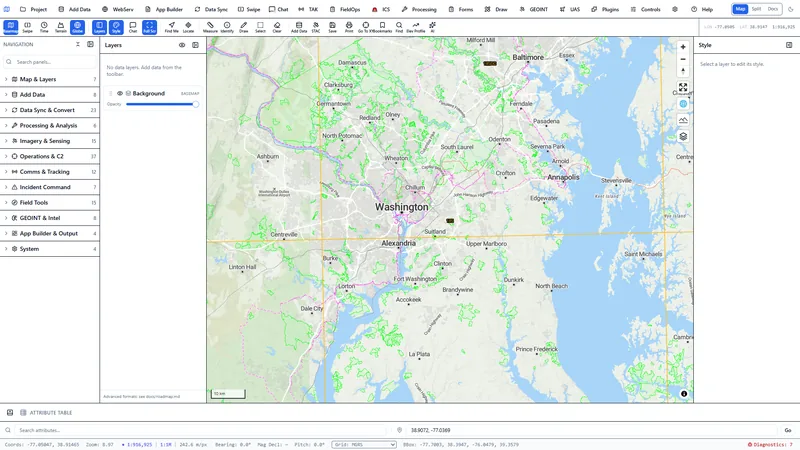Expand the Incident Command section
Screen dimensions: 800x450
click(x=49, y=187)
